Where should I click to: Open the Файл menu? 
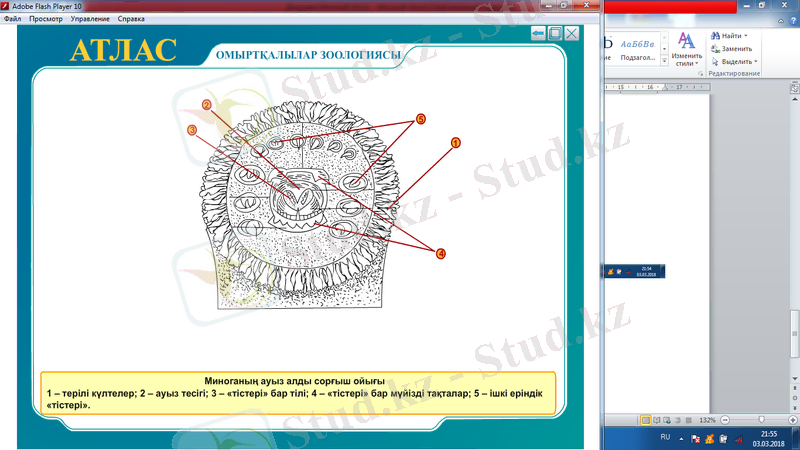[x=12, y=19]
